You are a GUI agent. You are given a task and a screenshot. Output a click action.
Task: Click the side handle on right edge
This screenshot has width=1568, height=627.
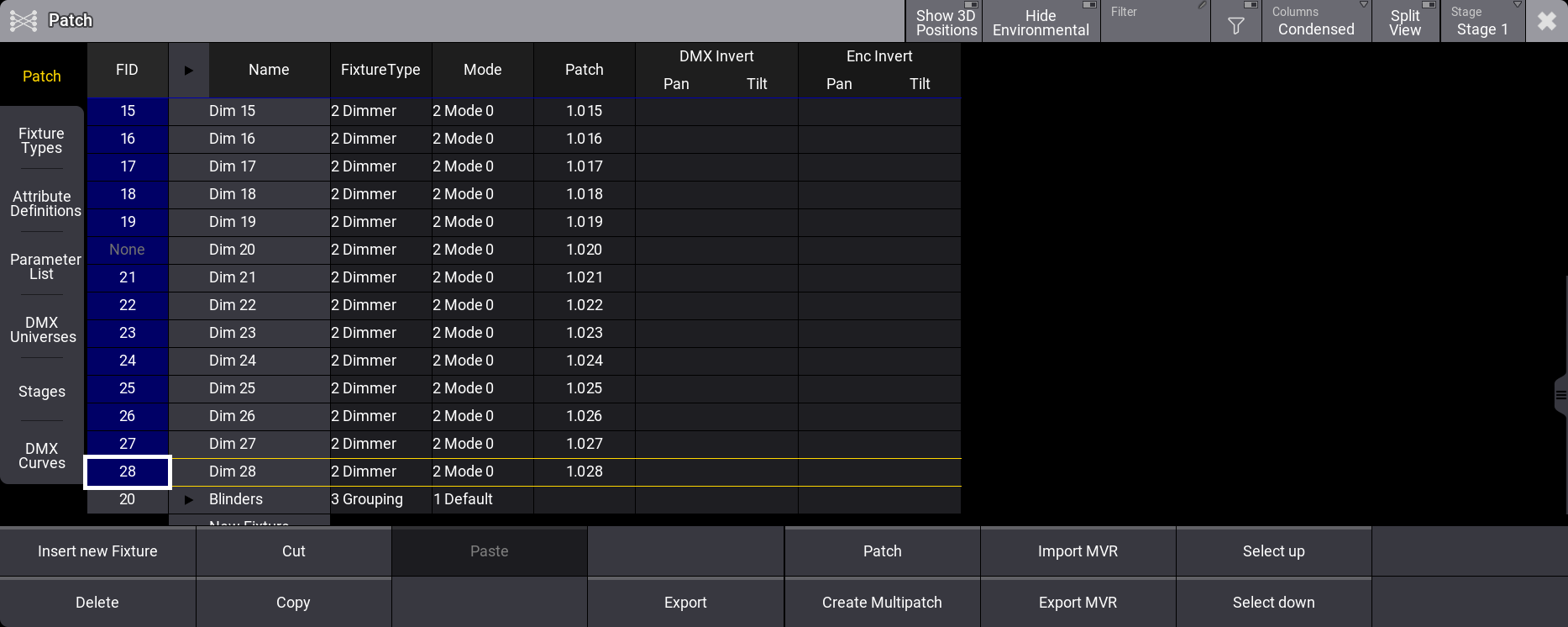[x=1560, y=395]
